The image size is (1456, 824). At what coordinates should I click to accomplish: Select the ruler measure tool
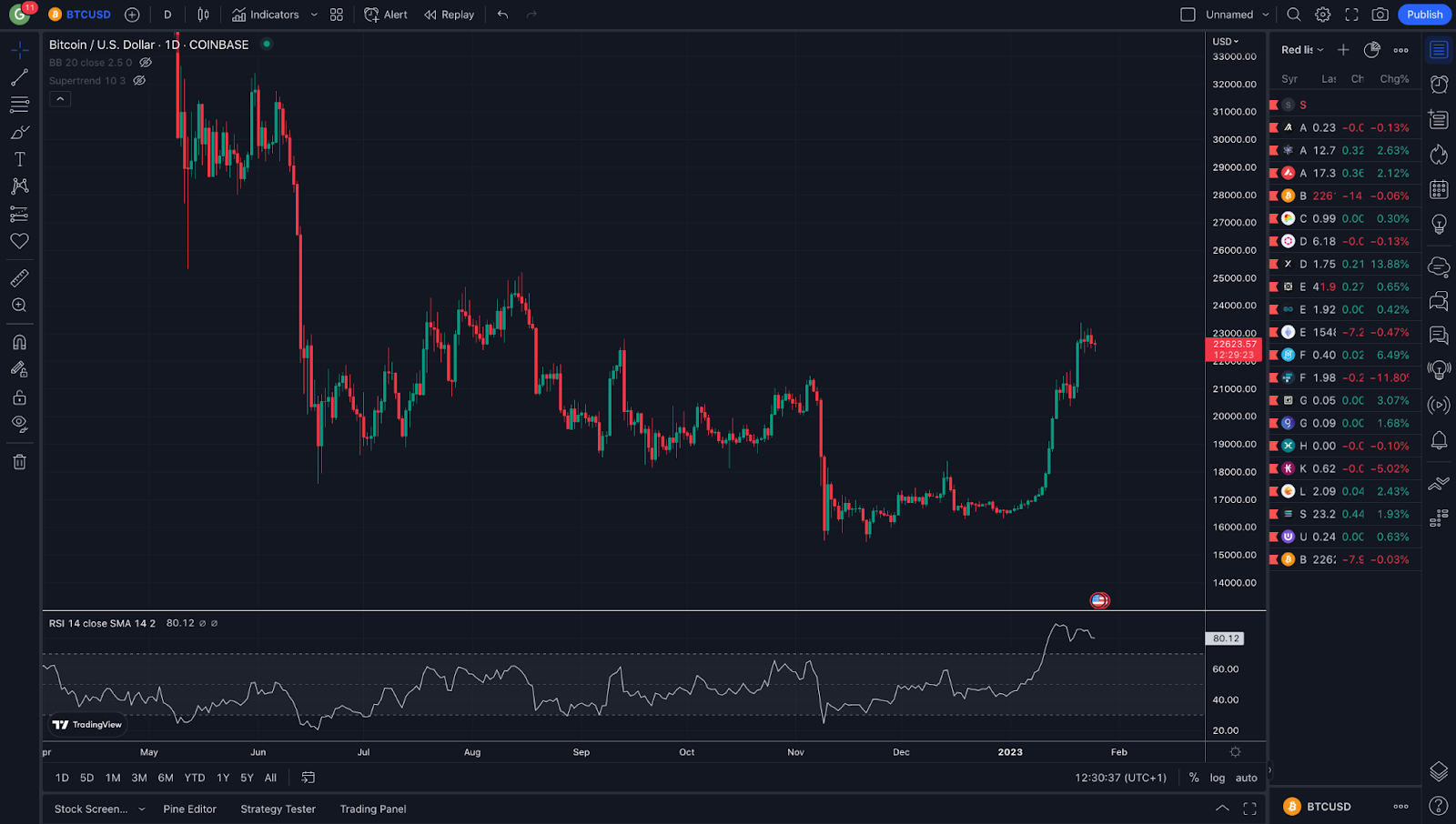[19, 278]
